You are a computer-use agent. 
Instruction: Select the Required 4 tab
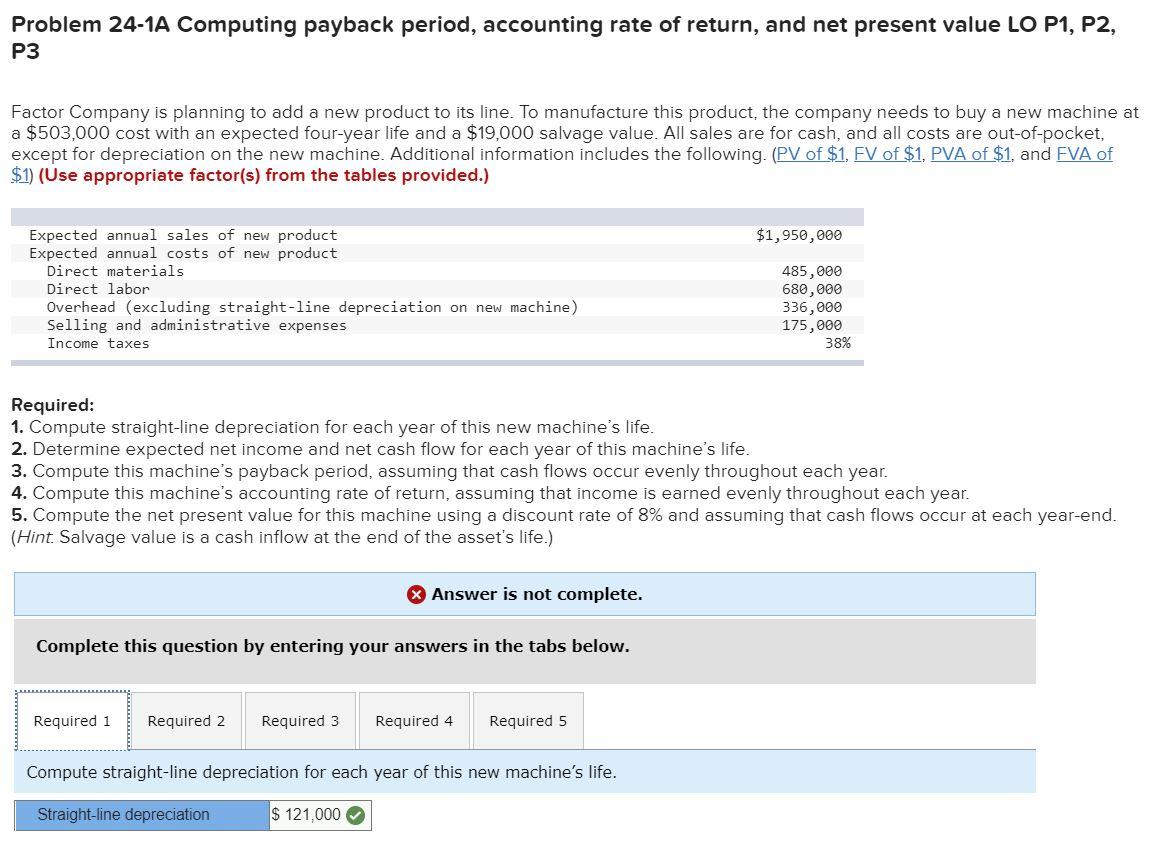click(x=413, y=720)
